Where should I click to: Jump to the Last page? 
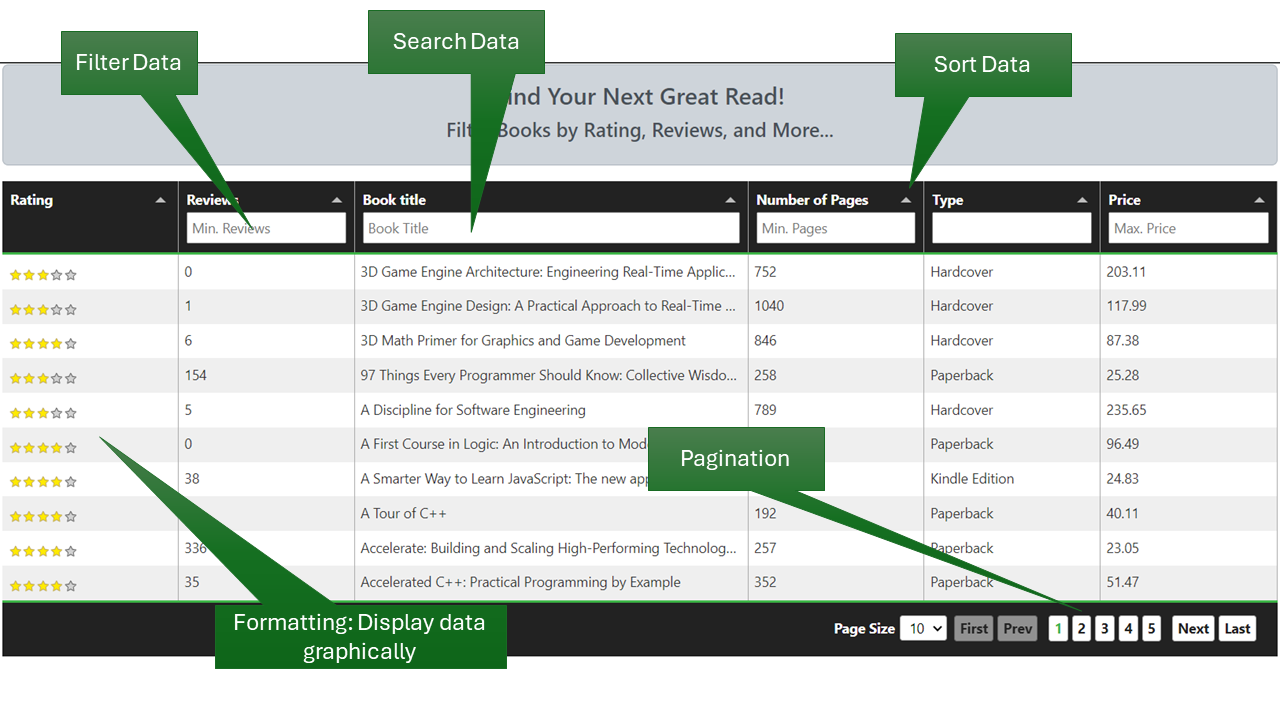1237,628
